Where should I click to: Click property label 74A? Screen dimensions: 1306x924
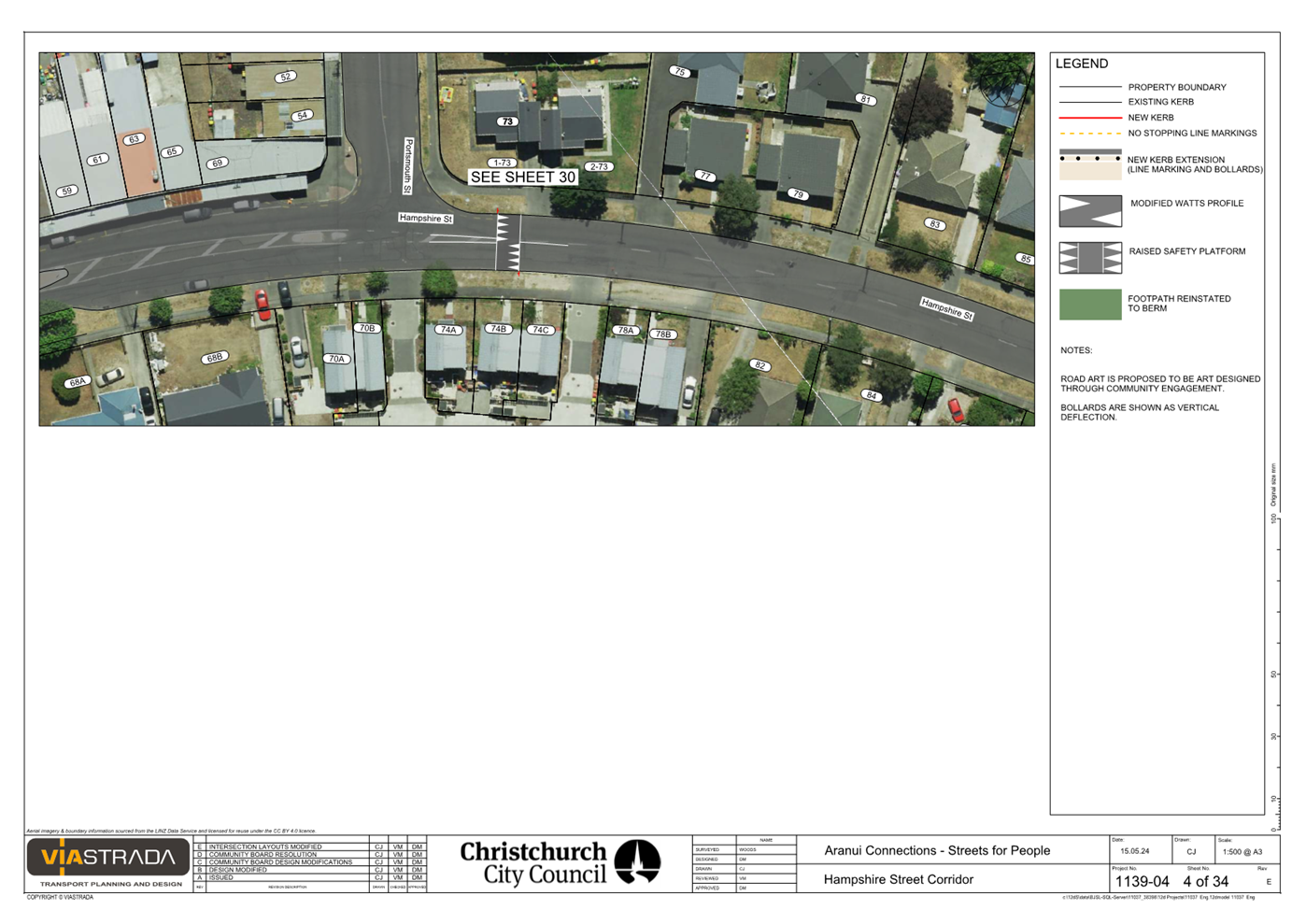click(448, 330)
